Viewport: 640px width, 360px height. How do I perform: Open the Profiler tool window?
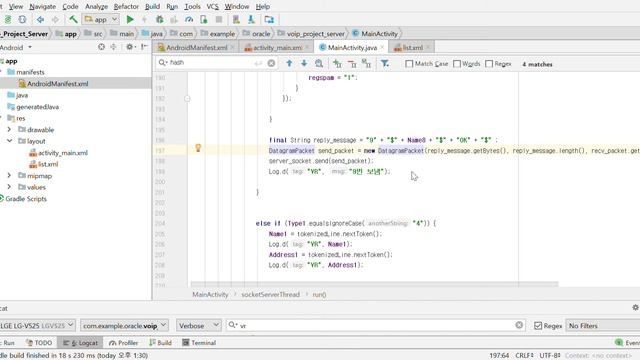[x=123, y=342]
